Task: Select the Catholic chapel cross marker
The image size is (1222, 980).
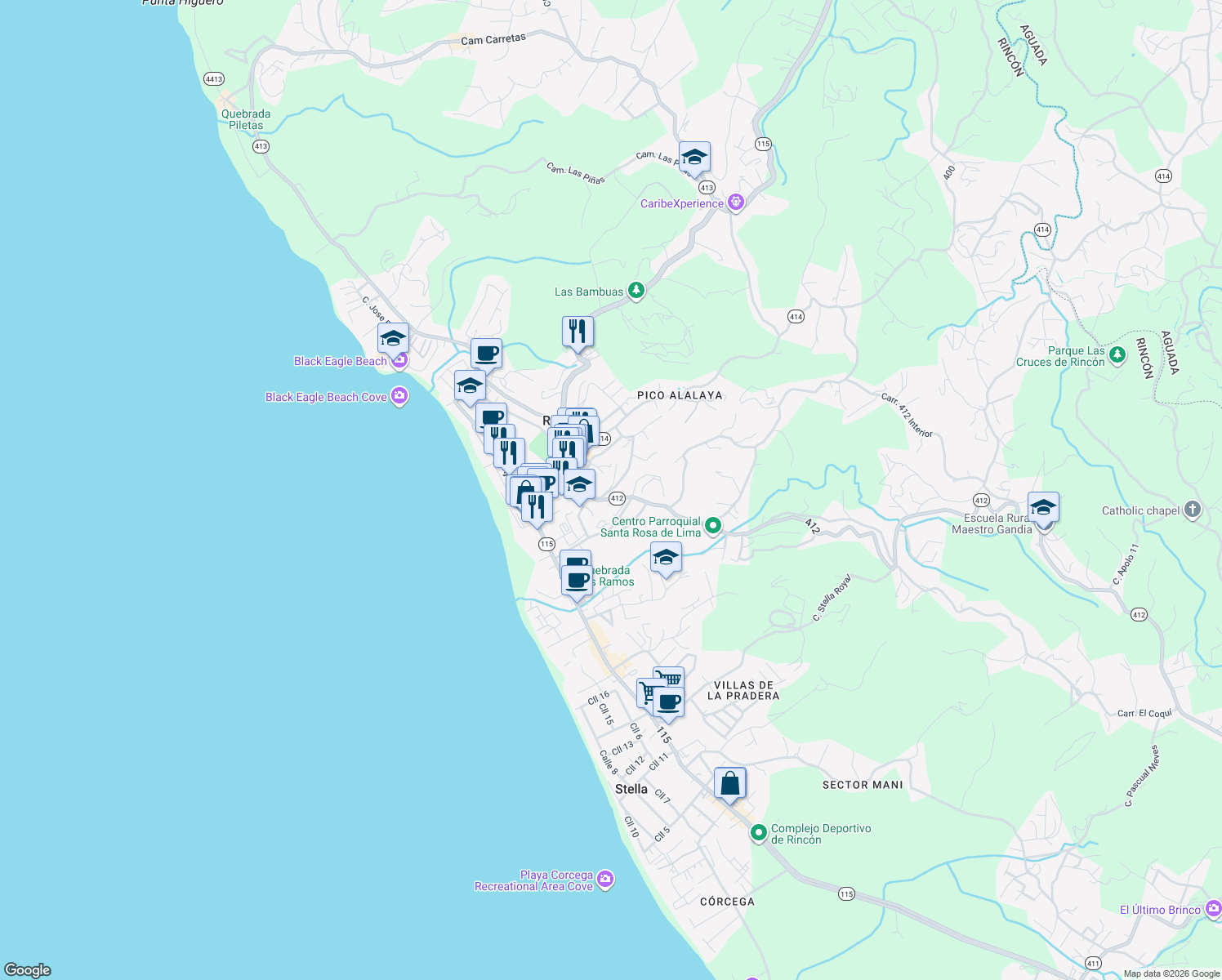Action: click(1191, 509)
